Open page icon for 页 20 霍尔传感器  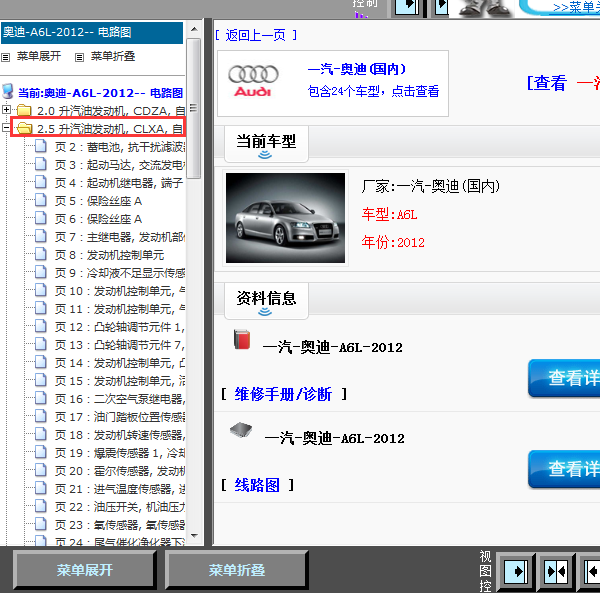[41, 470]
